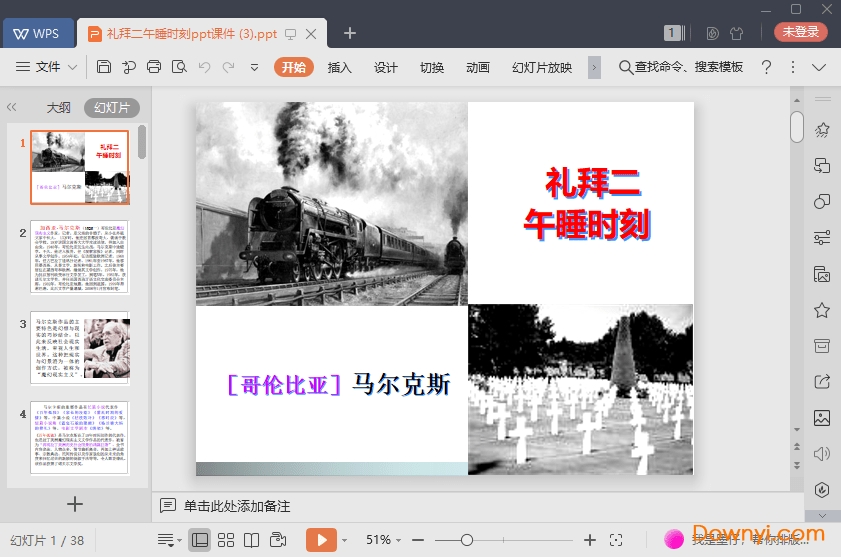Viewport: 841px width, 557px height.
Task: Open Print Preview from the toolbar
Action: 179,67
